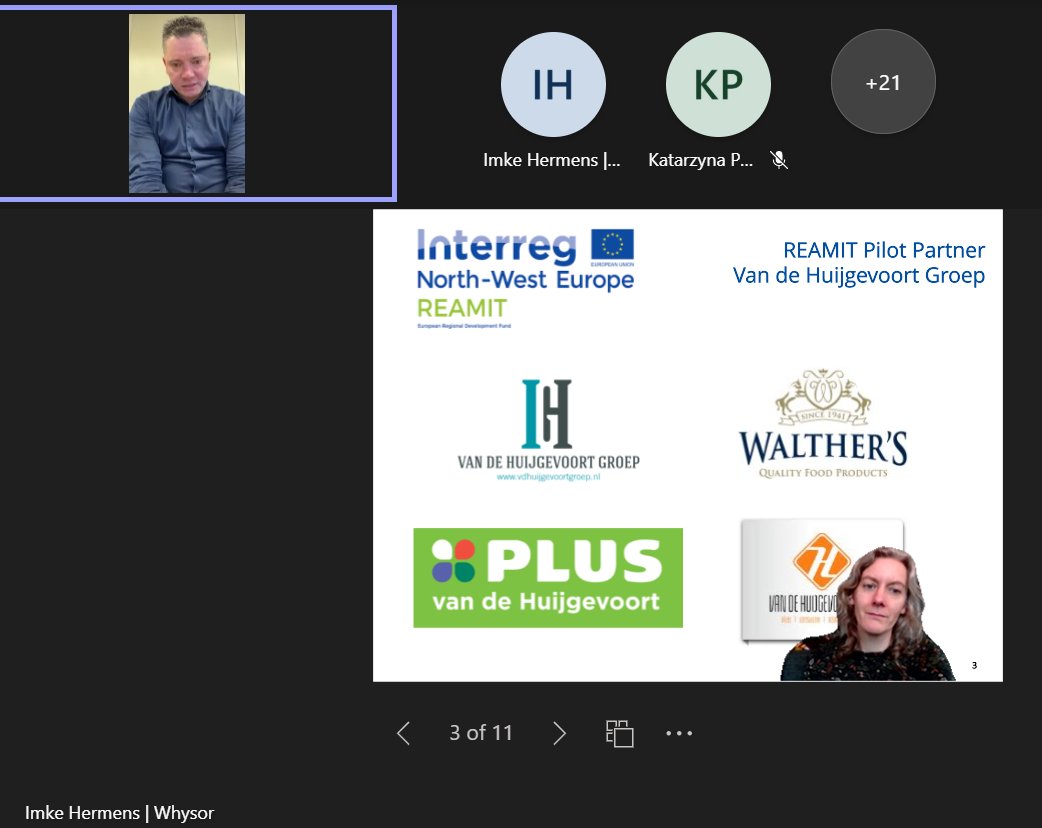Click the Walther's Quality Food Products logo
The width and height of the screenshot is (1042, 828).
pos(823,423)
